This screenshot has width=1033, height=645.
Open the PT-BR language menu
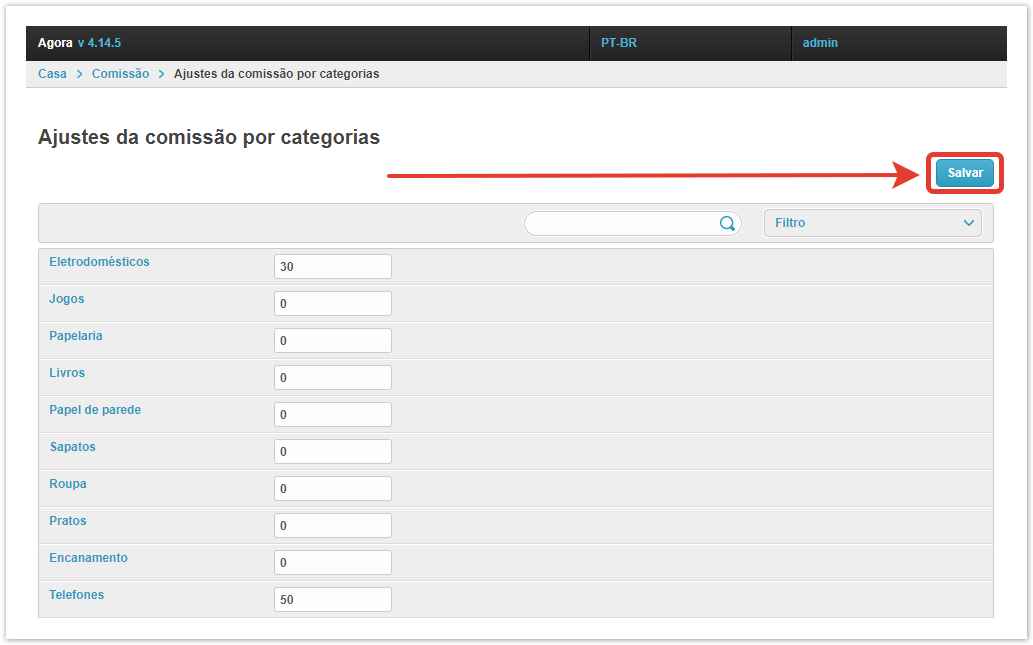619,43
